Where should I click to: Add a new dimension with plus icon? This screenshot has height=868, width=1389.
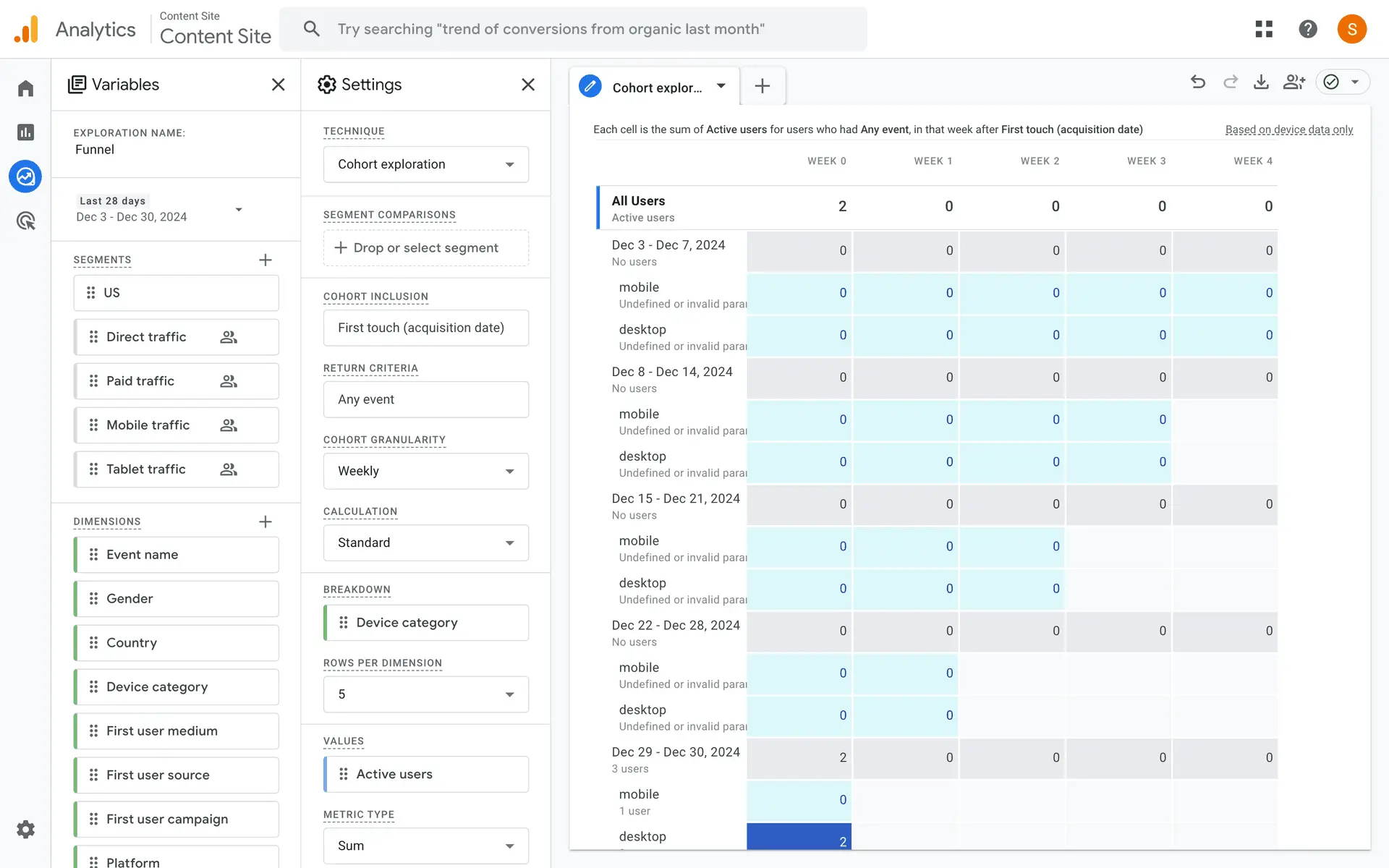(x=266, y=522)
